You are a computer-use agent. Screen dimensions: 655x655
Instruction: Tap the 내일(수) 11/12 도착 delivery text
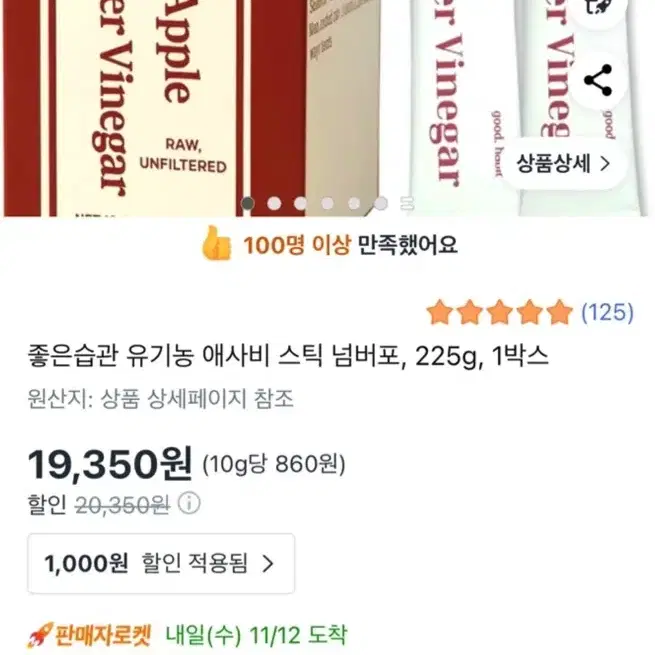[x=256, y=635]
